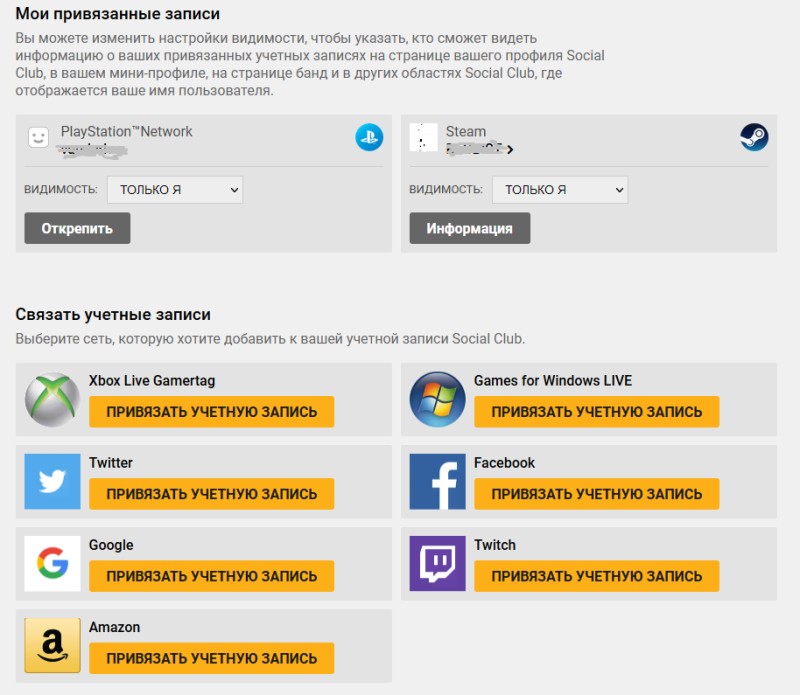Click the Google logo icon

(x=53, y=563)
